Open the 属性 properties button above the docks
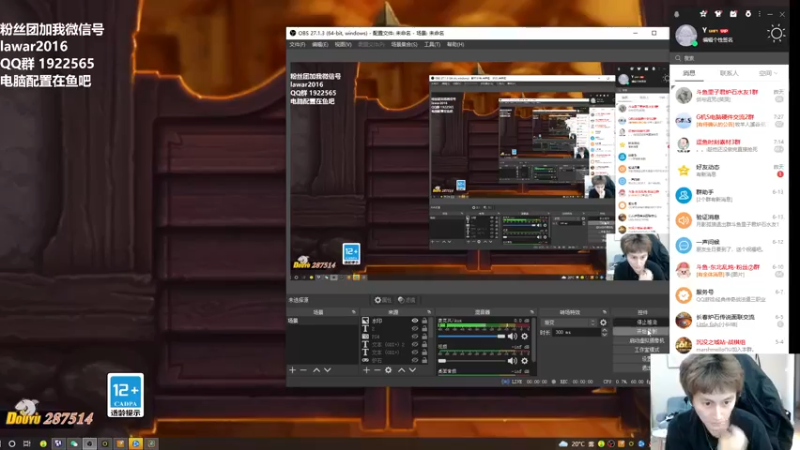 click(x=383, y=300)
